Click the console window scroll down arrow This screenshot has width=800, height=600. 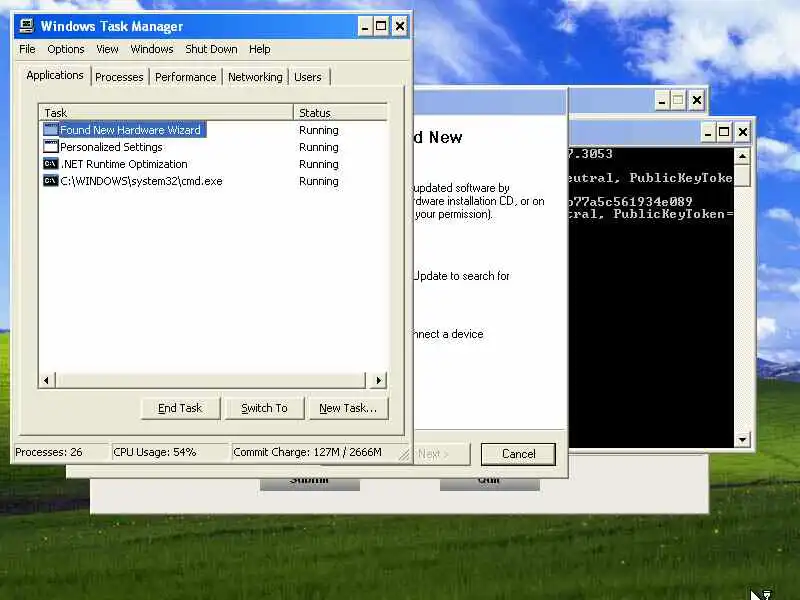coord(742,439)
